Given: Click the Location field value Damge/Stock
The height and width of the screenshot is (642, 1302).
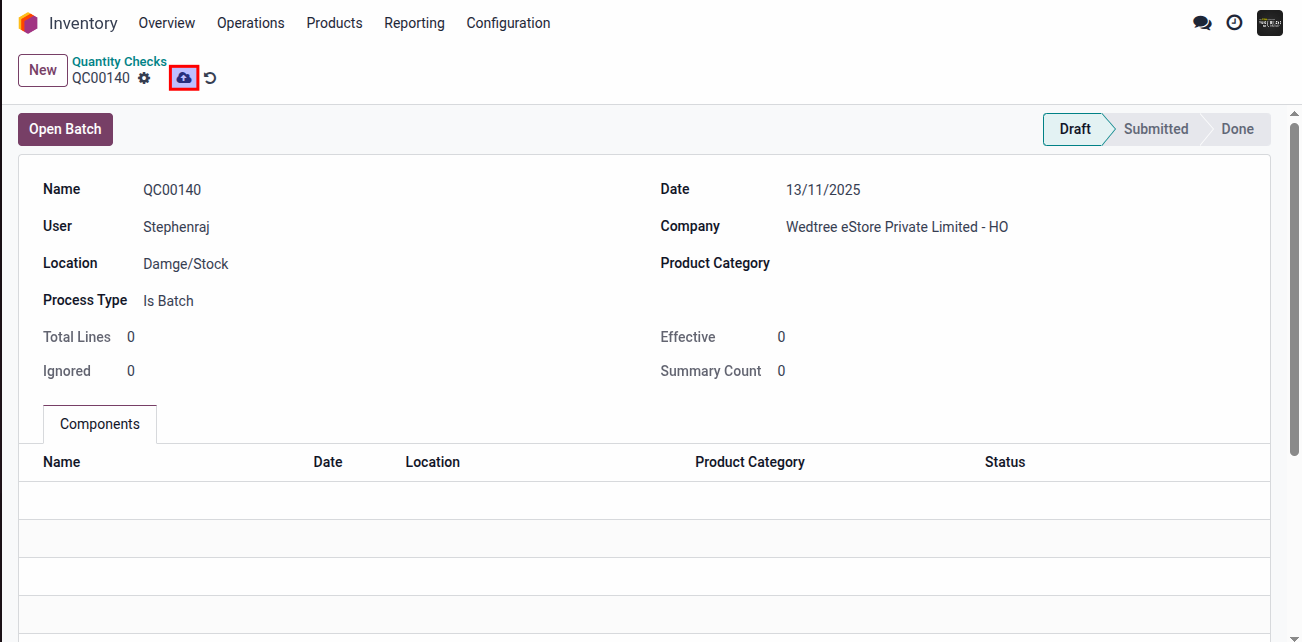Looking at the screenshot, I should (x=186, y=264).
